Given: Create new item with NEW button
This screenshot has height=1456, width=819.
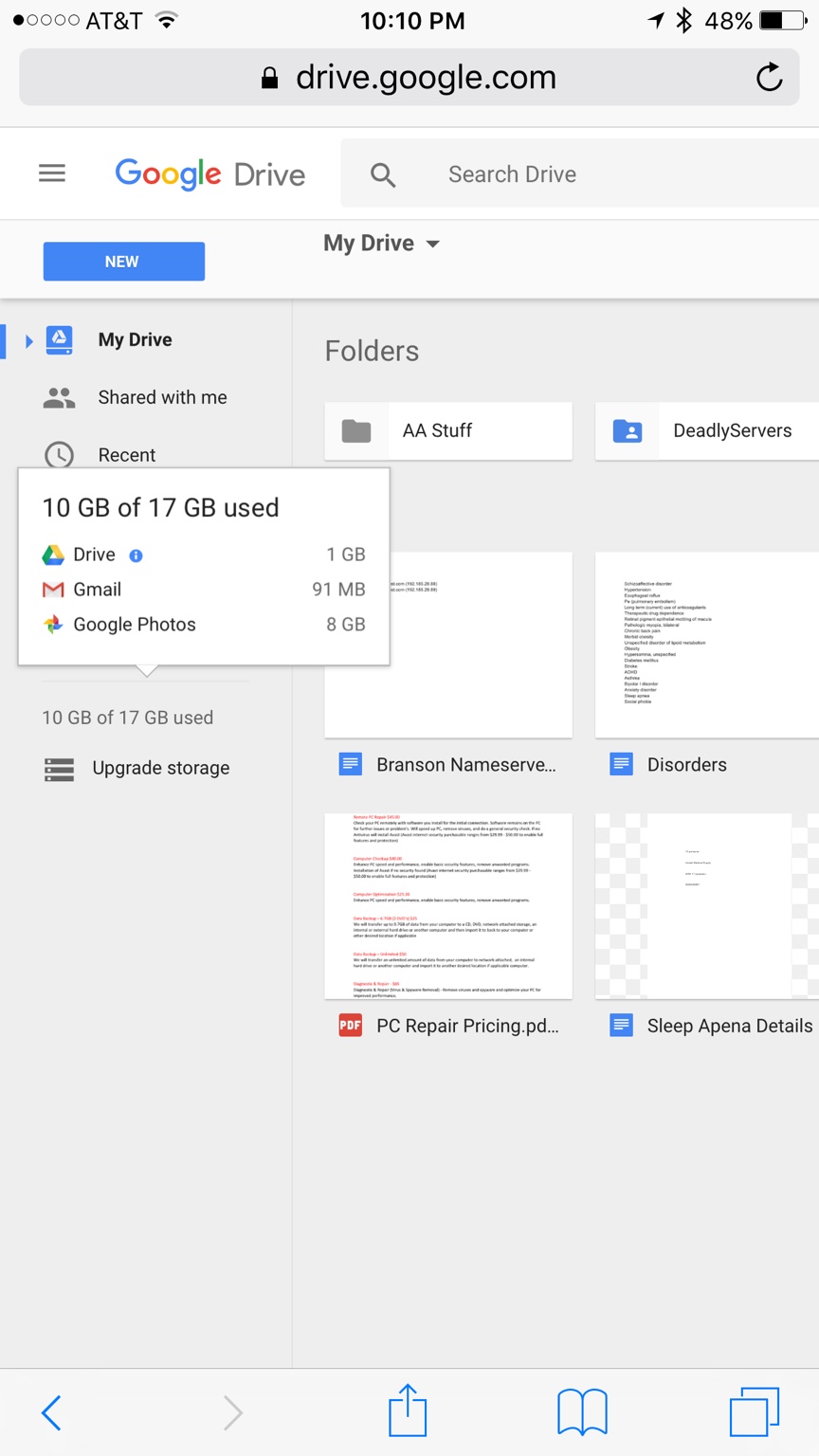Looking at the screenshot, I should 123,262.
